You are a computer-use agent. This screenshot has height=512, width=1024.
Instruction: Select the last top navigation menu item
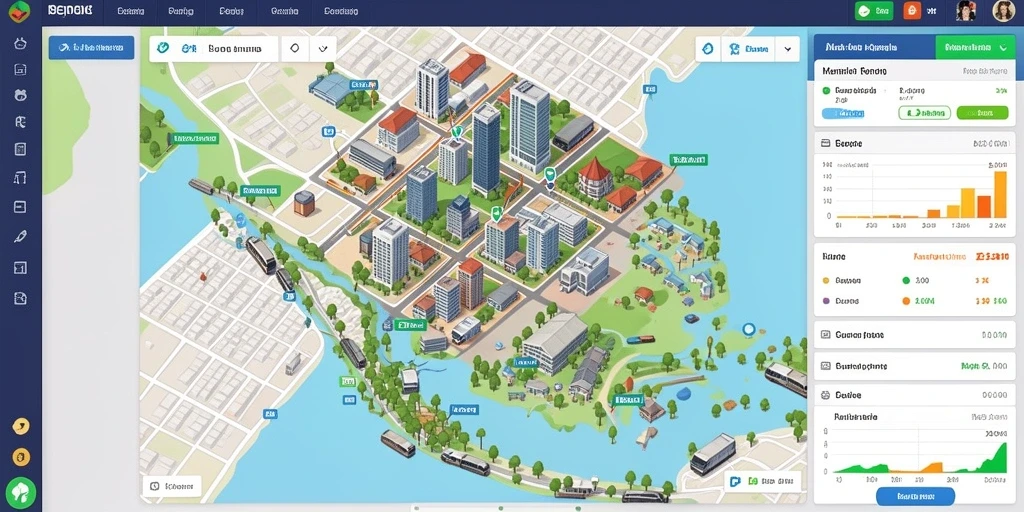341,11
